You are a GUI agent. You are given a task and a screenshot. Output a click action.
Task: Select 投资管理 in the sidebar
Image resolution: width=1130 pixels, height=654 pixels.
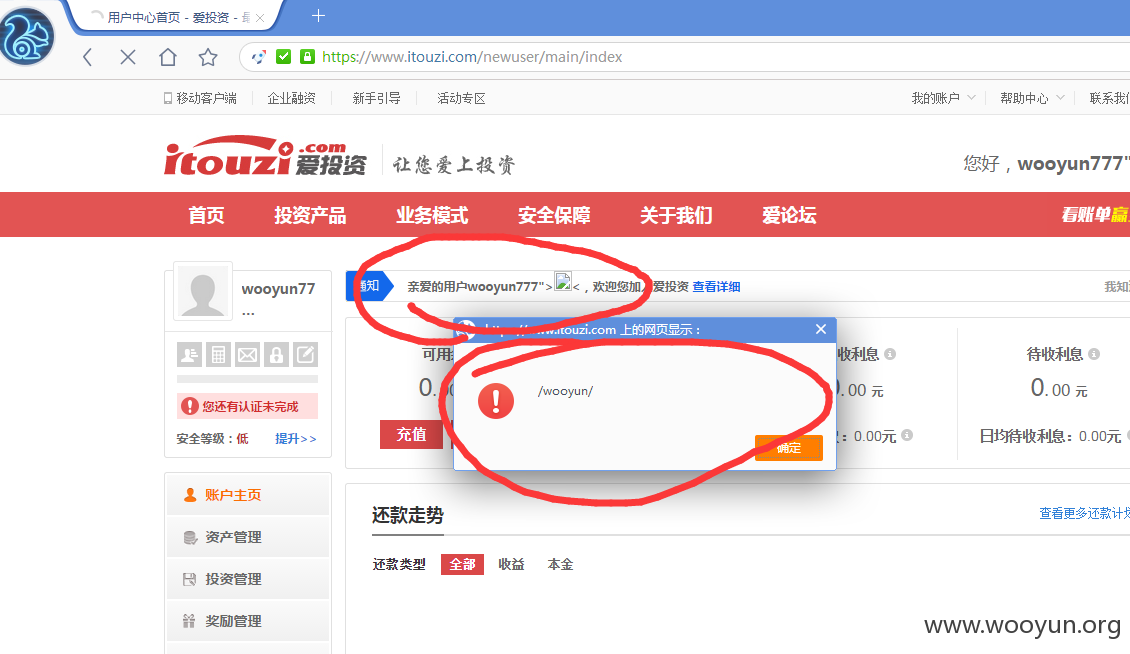pyautogui.click(x=248, y=579)
